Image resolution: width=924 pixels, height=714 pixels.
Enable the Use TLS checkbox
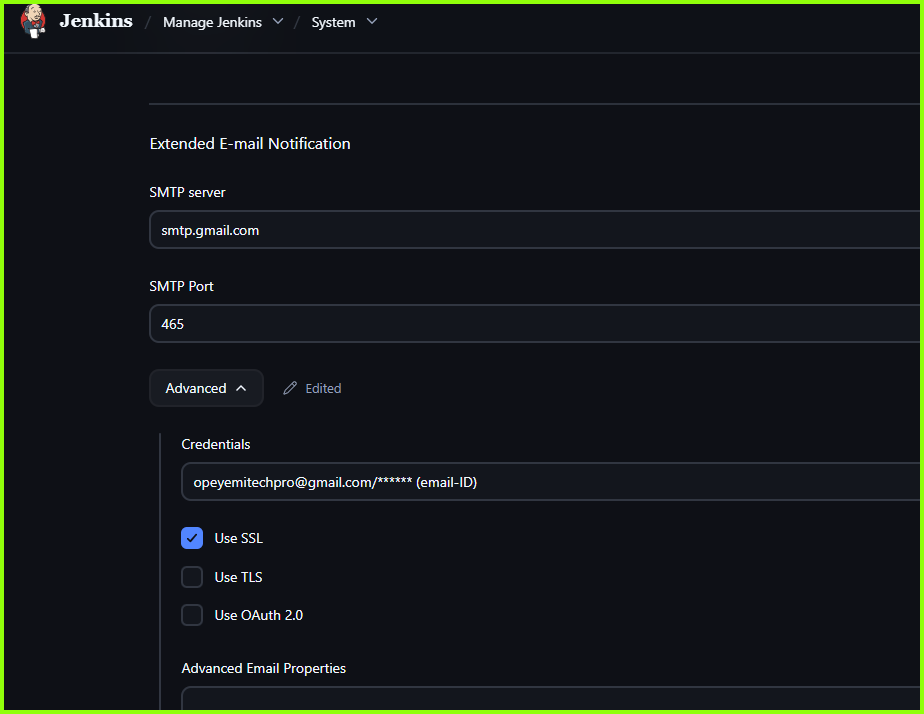pyautogui.click(x=192, y=577)
